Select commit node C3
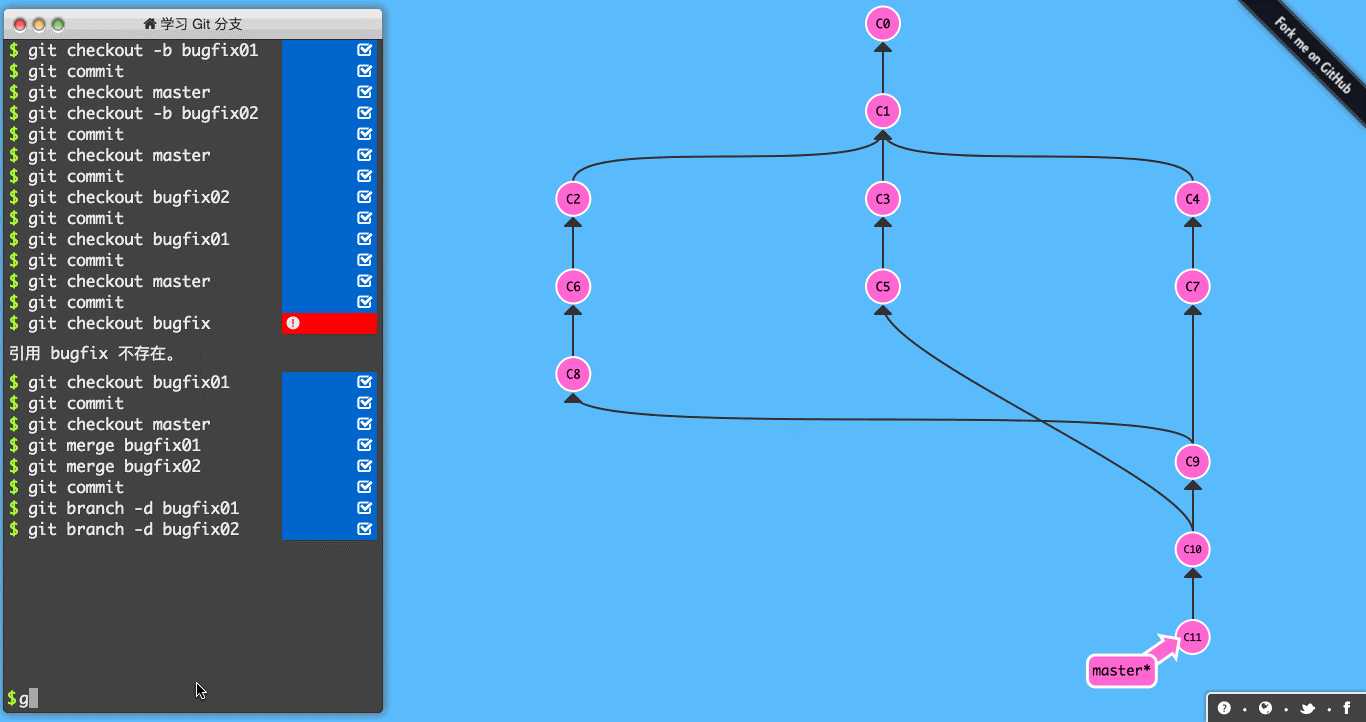This screenshot has height=722, width=1366. click(882, 199)
